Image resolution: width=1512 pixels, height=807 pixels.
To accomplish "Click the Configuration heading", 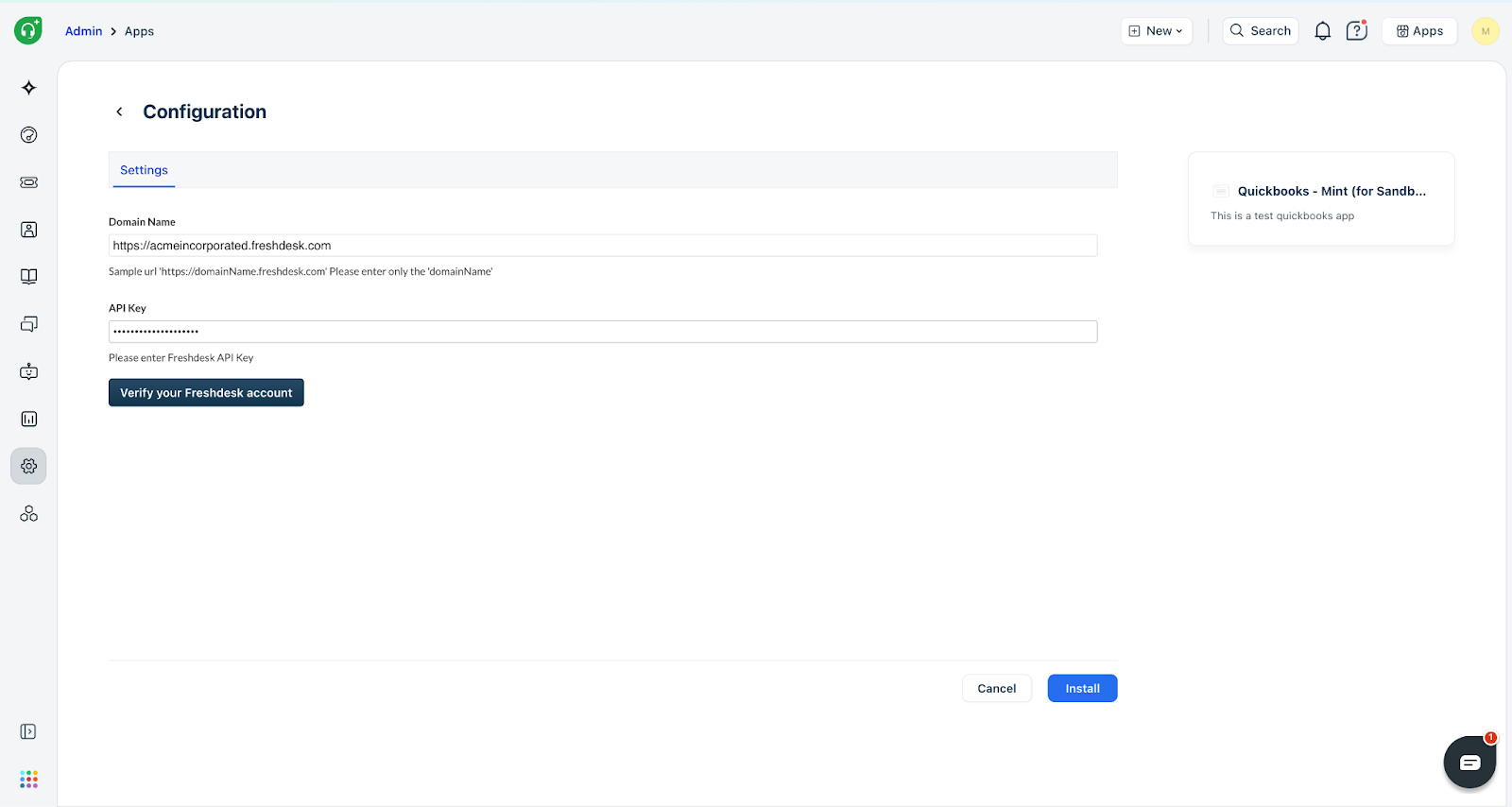I will click(x=205, y=112).
